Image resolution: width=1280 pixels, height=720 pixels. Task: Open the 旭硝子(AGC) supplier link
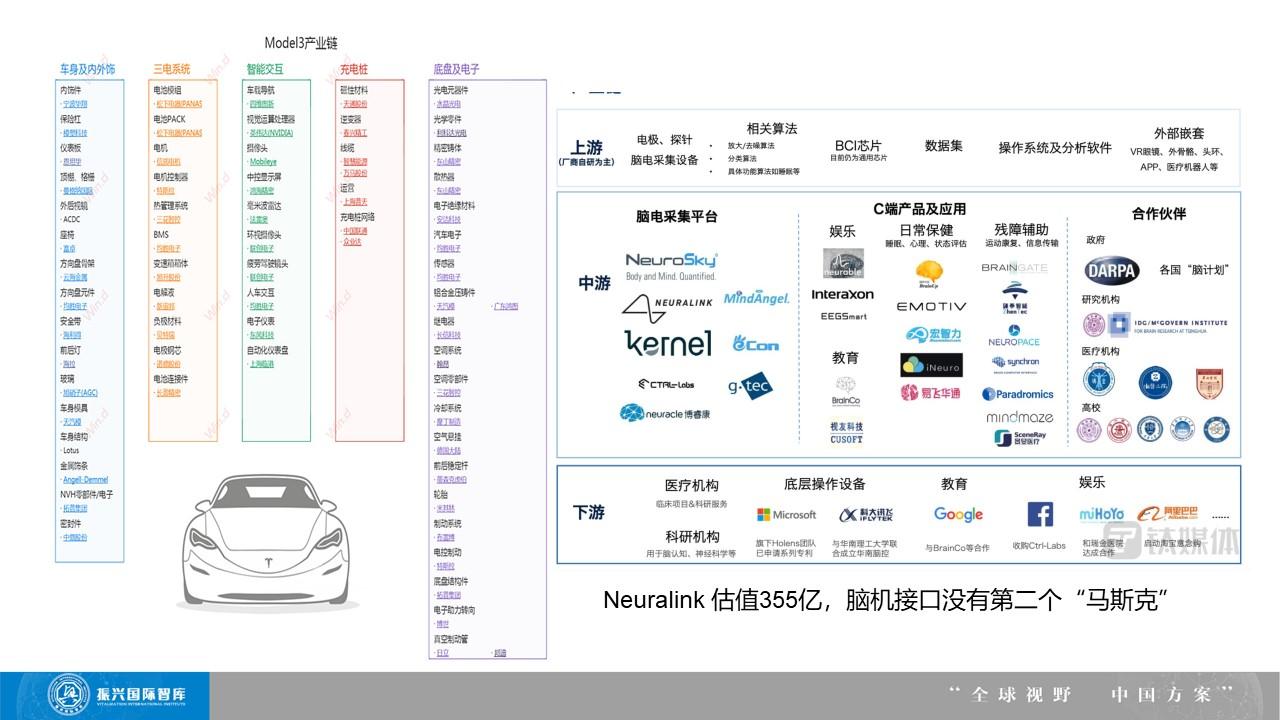[x=80, y=393]
